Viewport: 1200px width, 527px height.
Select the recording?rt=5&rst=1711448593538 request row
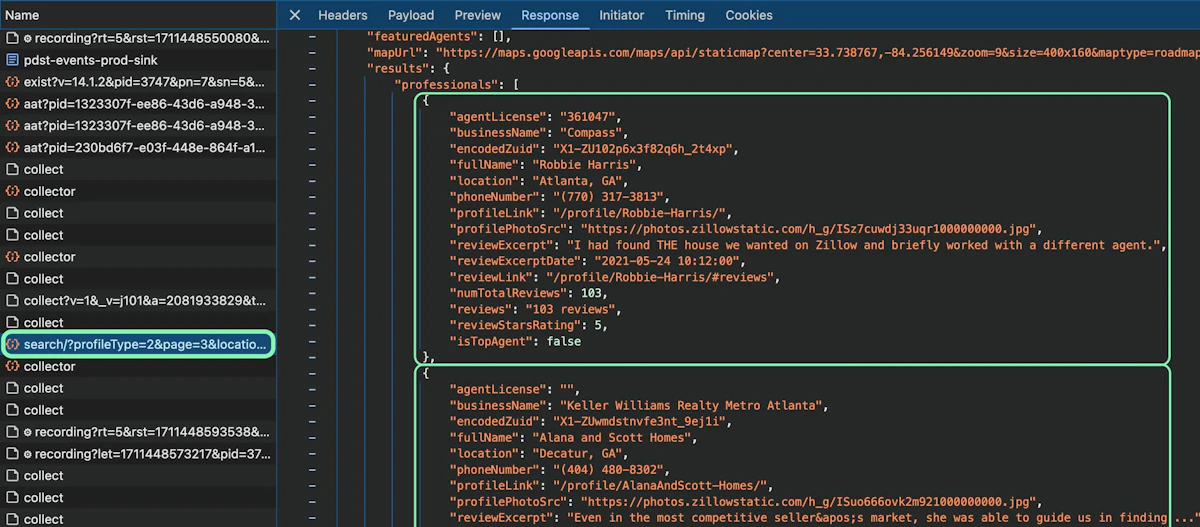pyautogui.click(x=138, y=432)
